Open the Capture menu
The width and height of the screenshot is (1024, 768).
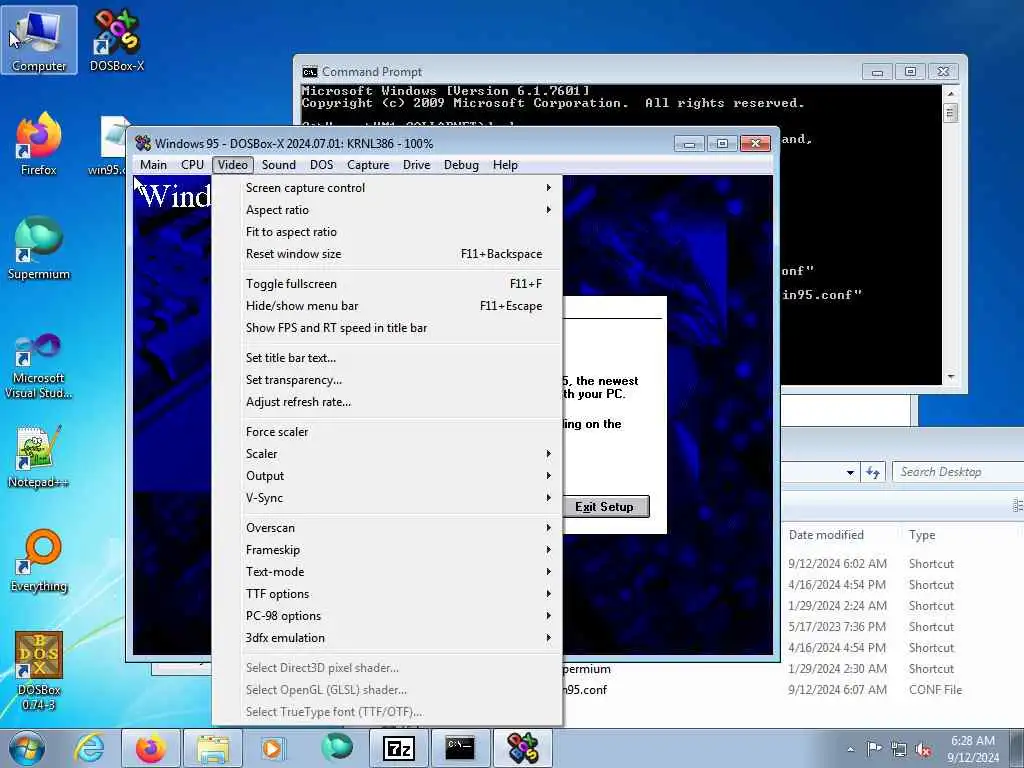368,165
